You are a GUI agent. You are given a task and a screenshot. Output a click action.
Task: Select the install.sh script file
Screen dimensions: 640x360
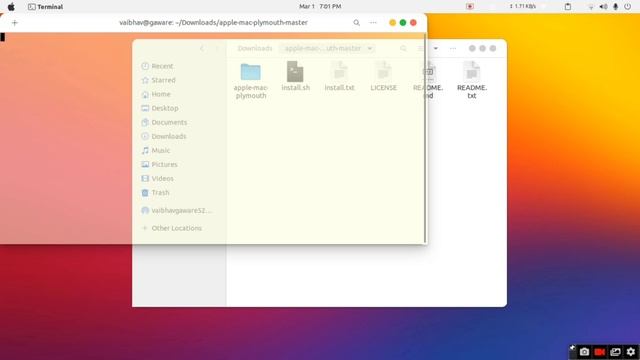click(295, 72)
